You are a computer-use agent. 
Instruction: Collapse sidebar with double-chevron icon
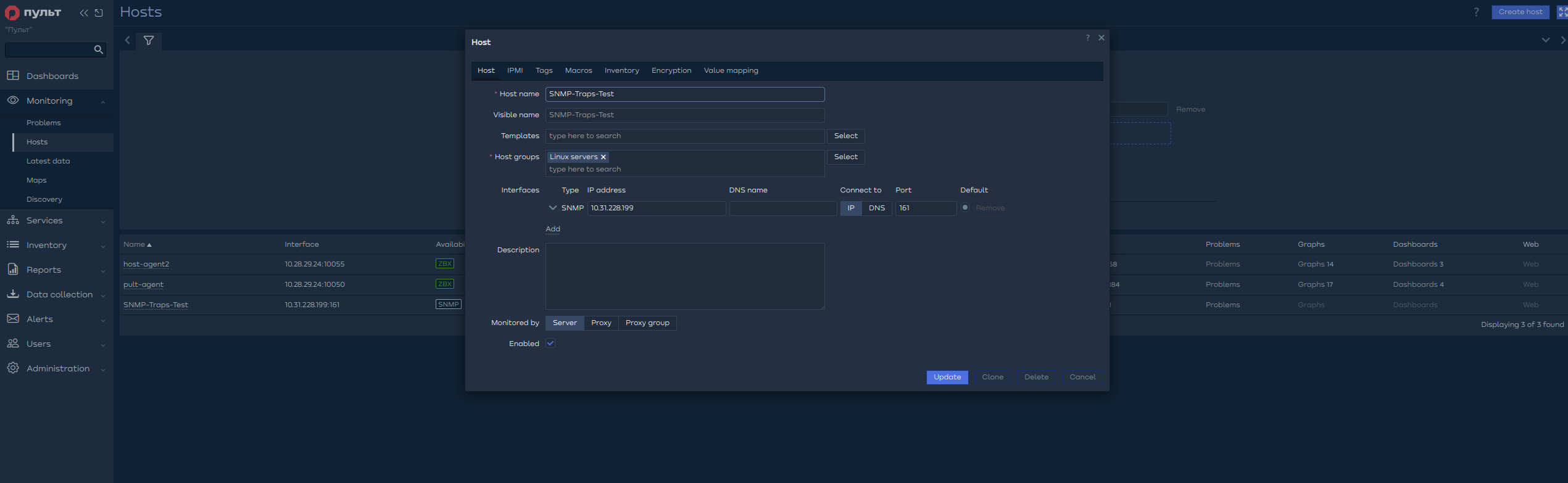(x=84, y=13)
